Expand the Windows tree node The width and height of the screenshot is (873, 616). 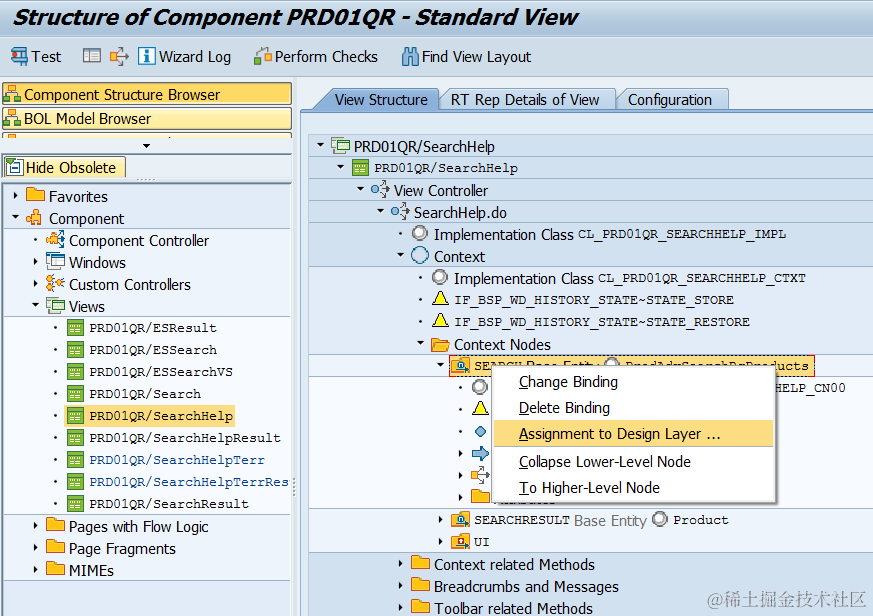coord(35,261)
